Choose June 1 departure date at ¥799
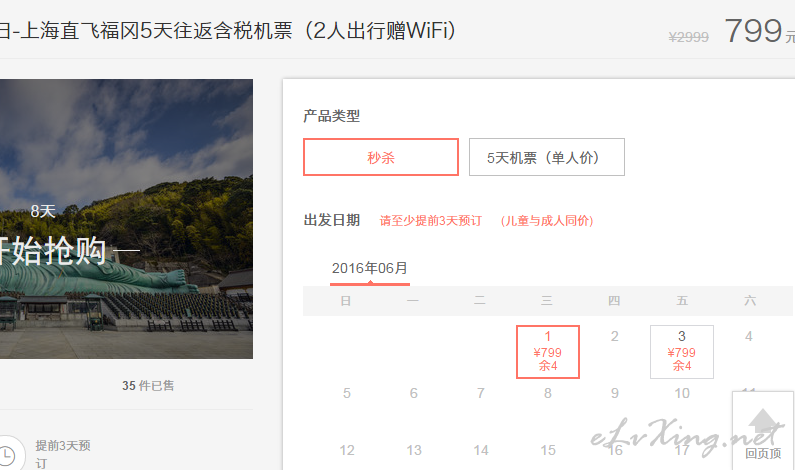This screenshot has width=795, height=470. click(548, 352)
